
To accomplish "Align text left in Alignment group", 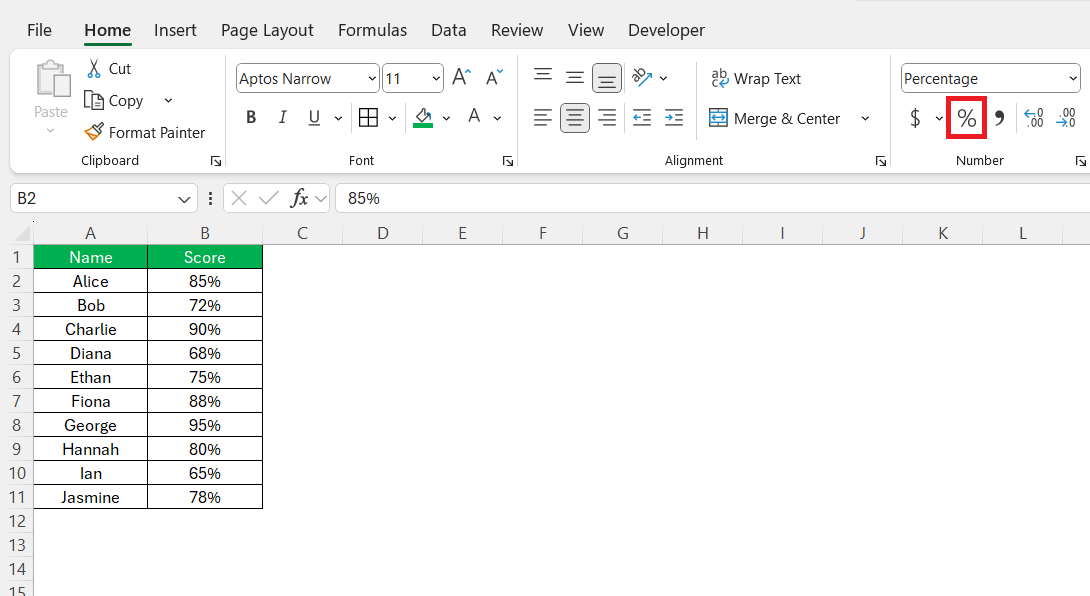I will [x=543, y=118].
